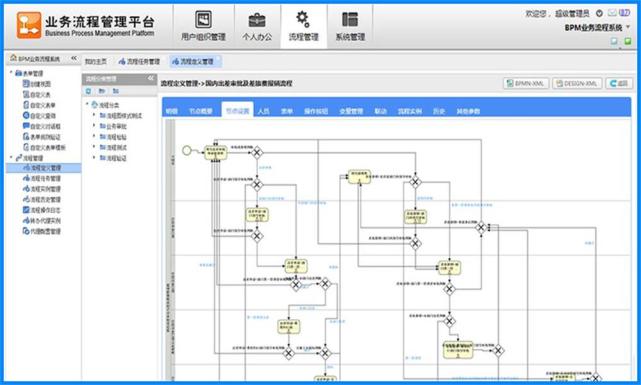Expand the 流程测试 folder
Screen dimensions: 641x385
click(94, 147)
